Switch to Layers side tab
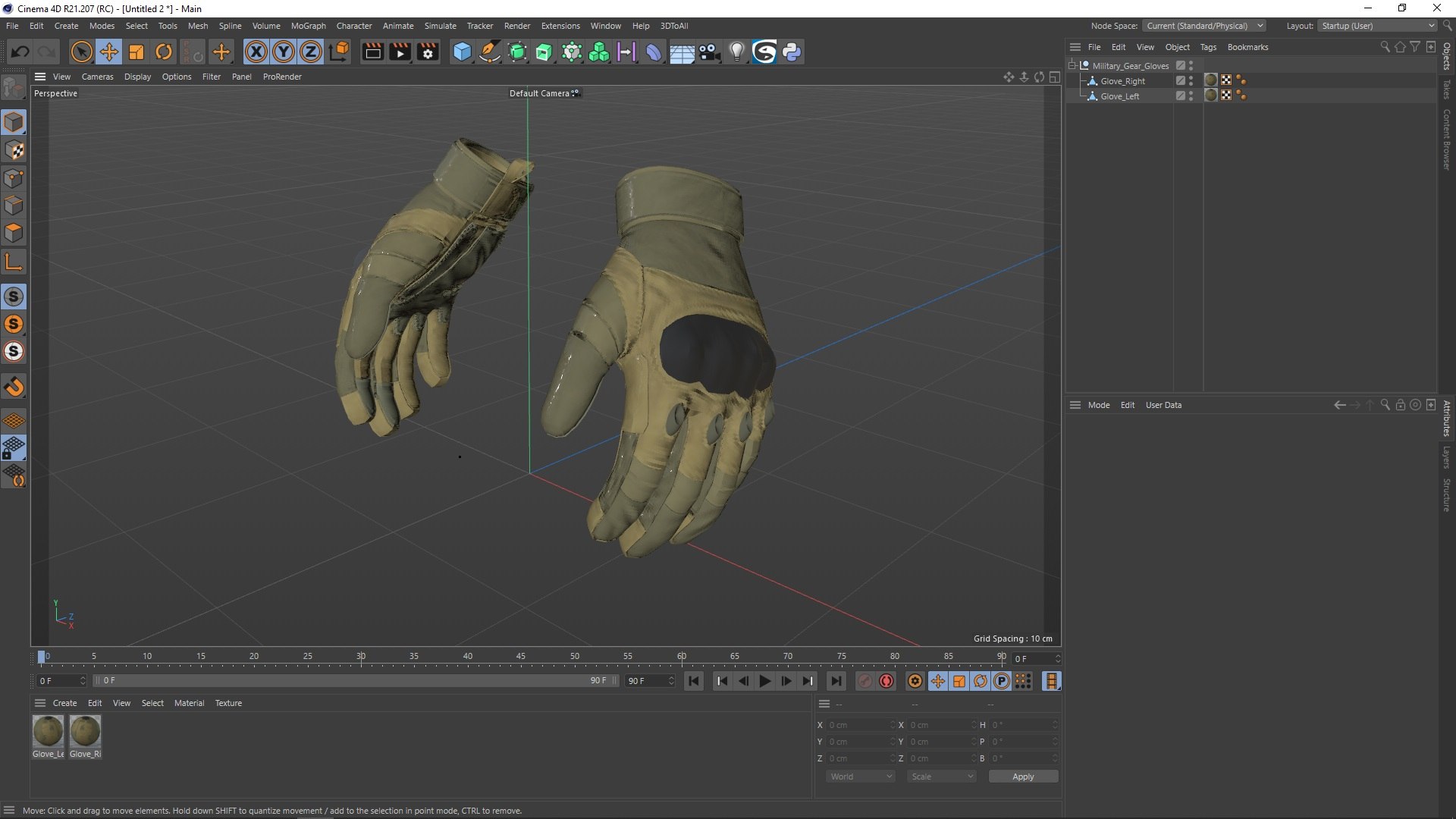 point(1447,458)
